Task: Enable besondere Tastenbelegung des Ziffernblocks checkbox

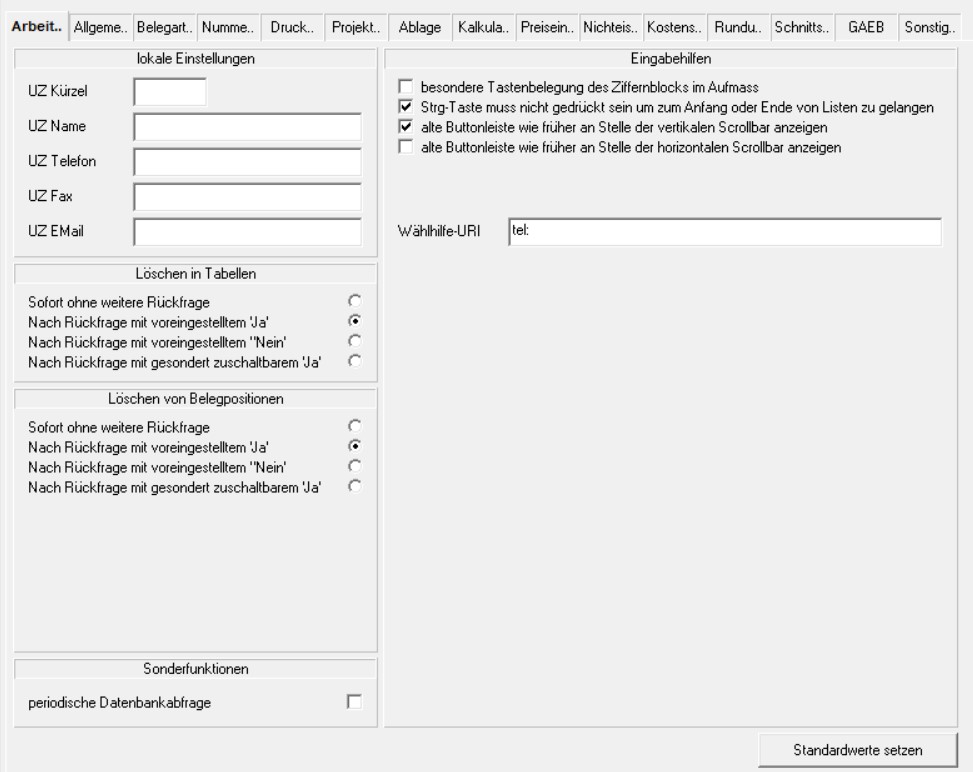Action: (x=405, y=86)
